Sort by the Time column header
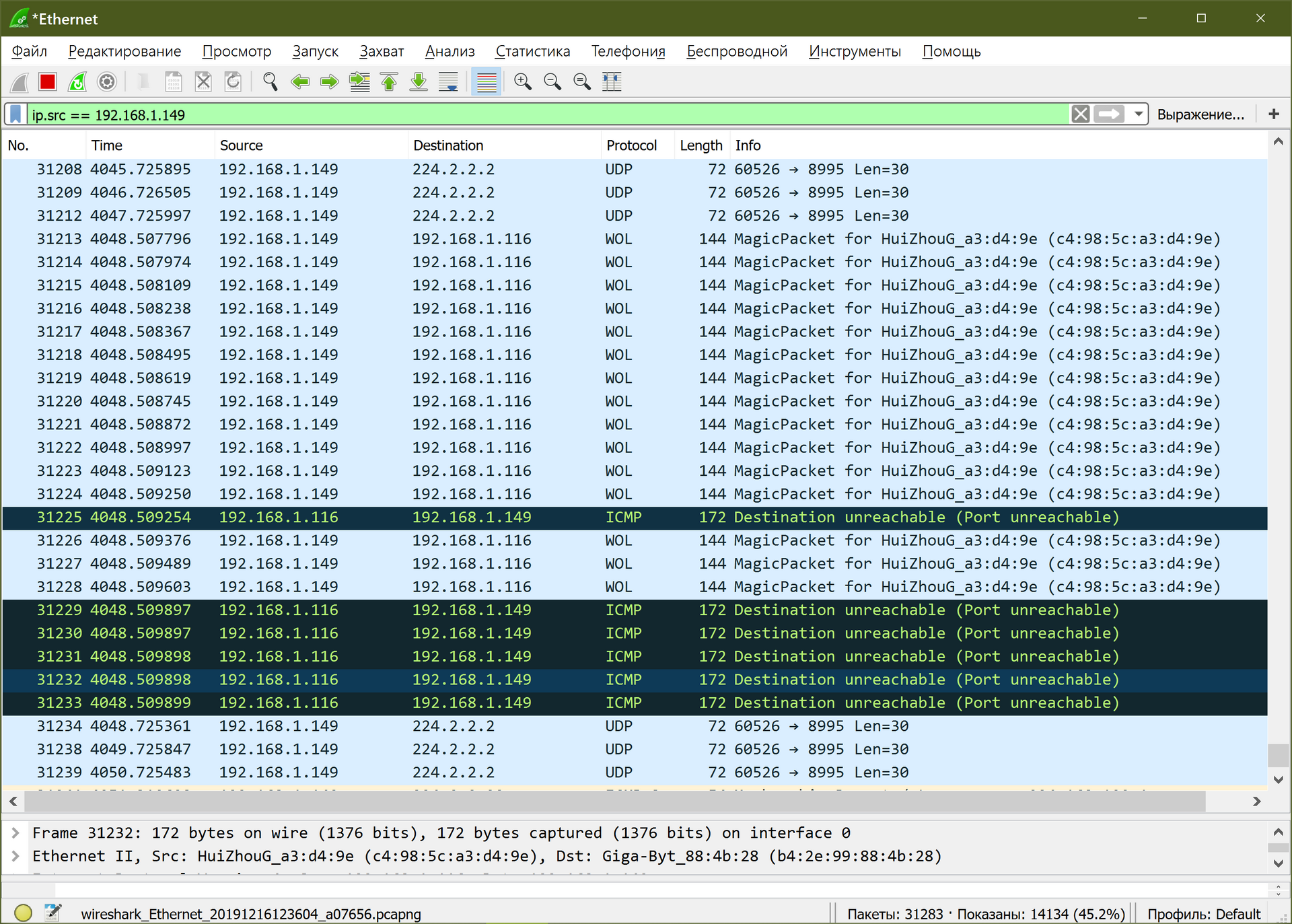The width and height of the screenshot is (1292, 924). click(150, 145)
